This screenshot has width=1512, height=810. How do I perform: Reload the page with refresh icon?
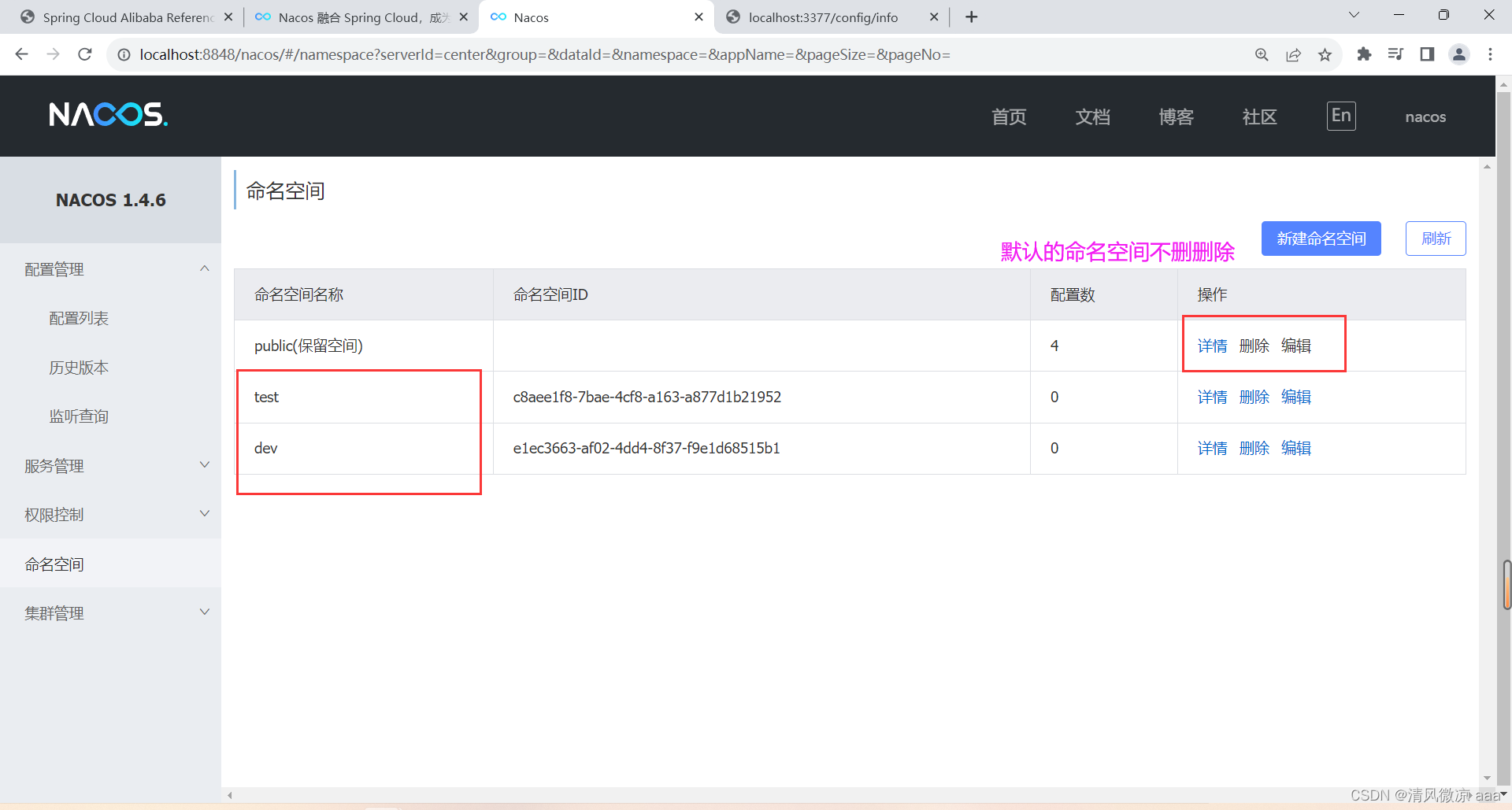tap(85, 54)
